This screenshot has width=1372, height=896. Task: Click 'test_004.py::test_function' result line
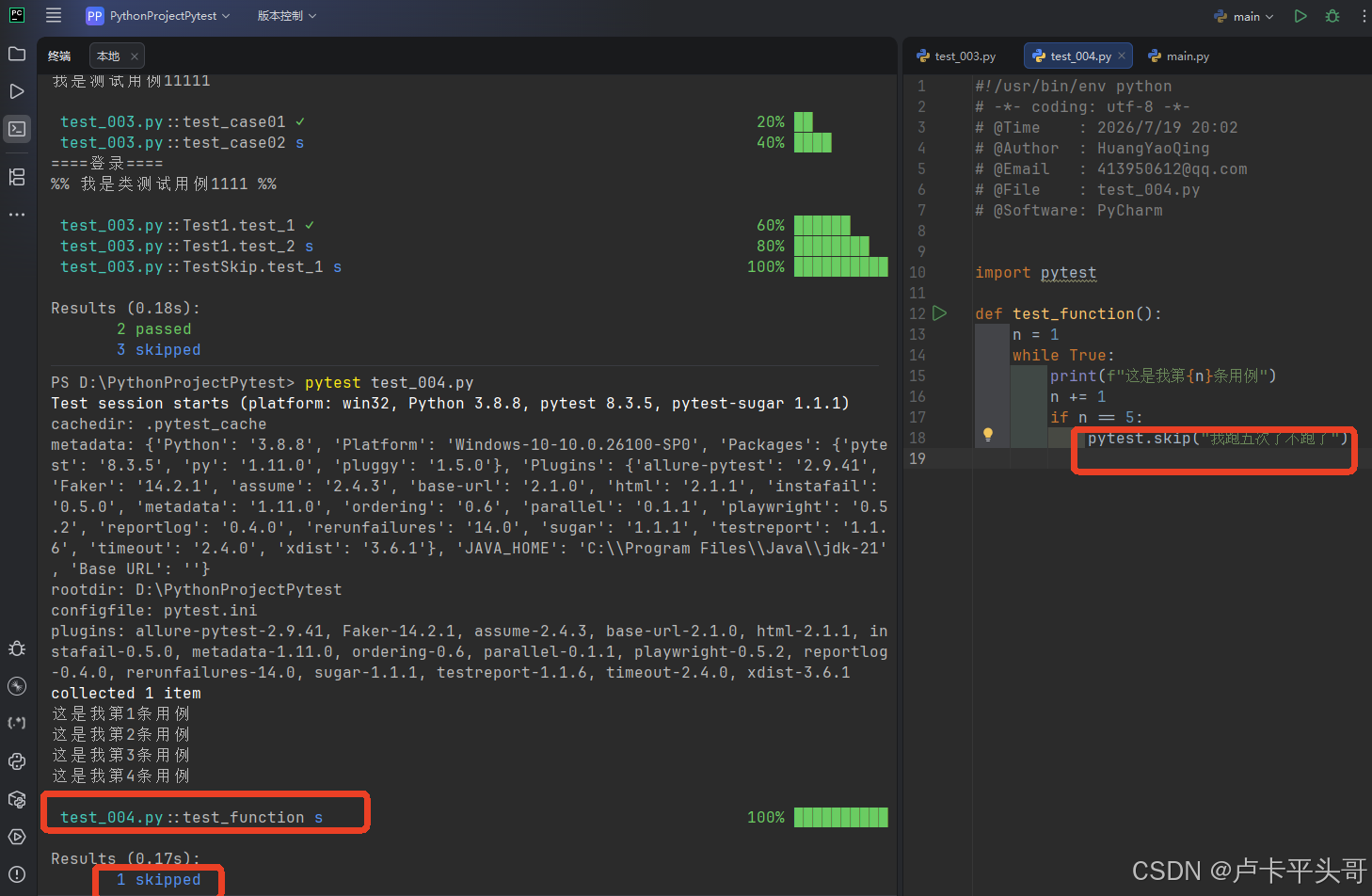[192, 818]
